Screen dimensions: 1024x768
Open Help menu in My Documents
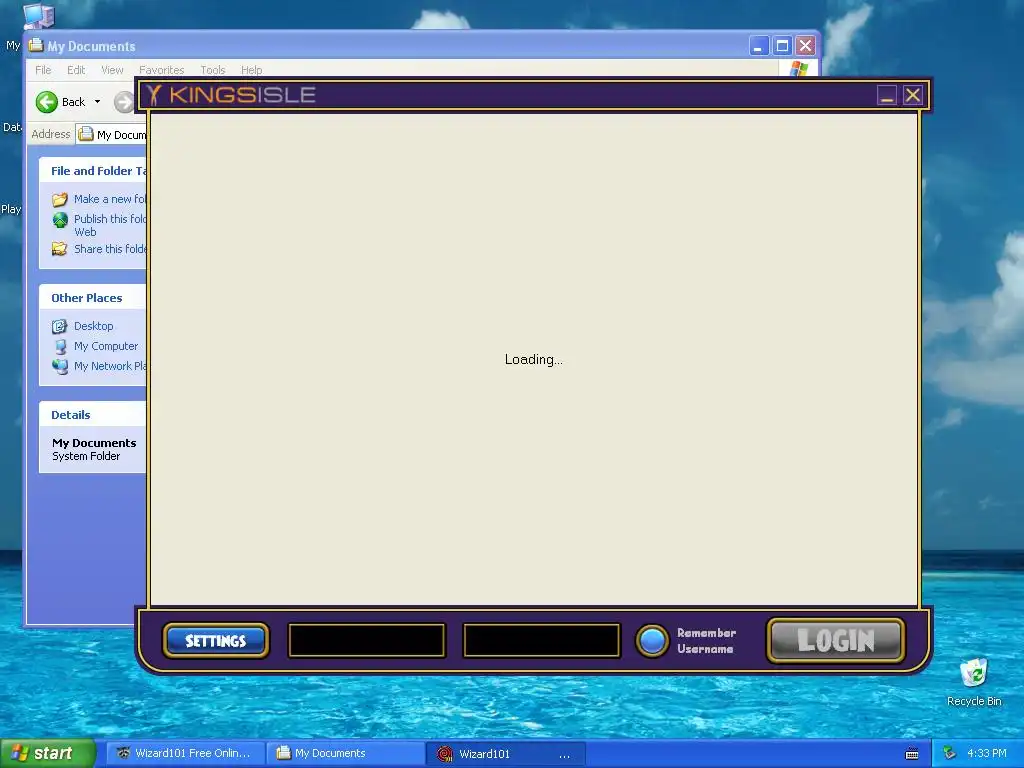tap(251, 70)
